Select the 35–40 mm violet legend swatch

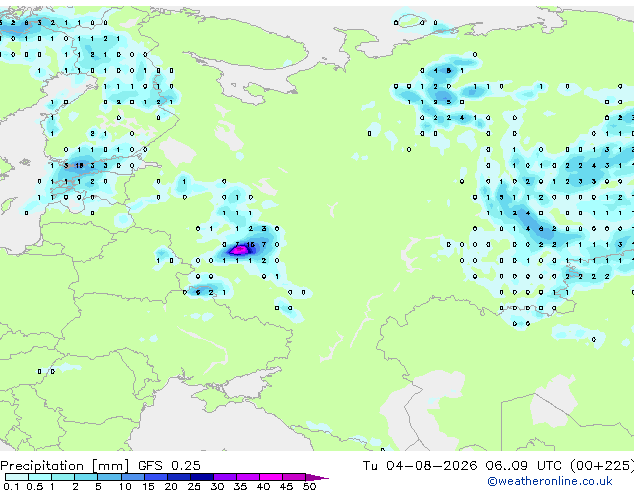pyautogui.click(x=247, y=477)
